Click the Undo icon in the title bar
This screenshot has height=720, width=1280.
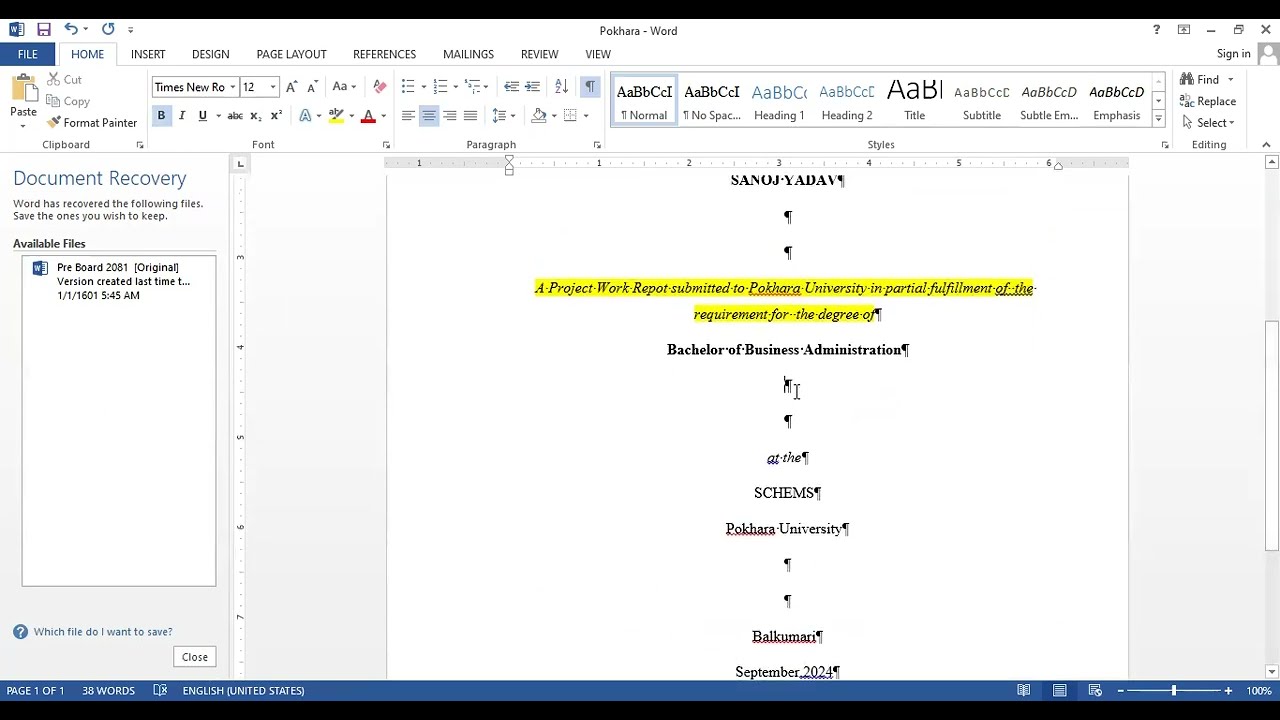click(x=71, y=30)
